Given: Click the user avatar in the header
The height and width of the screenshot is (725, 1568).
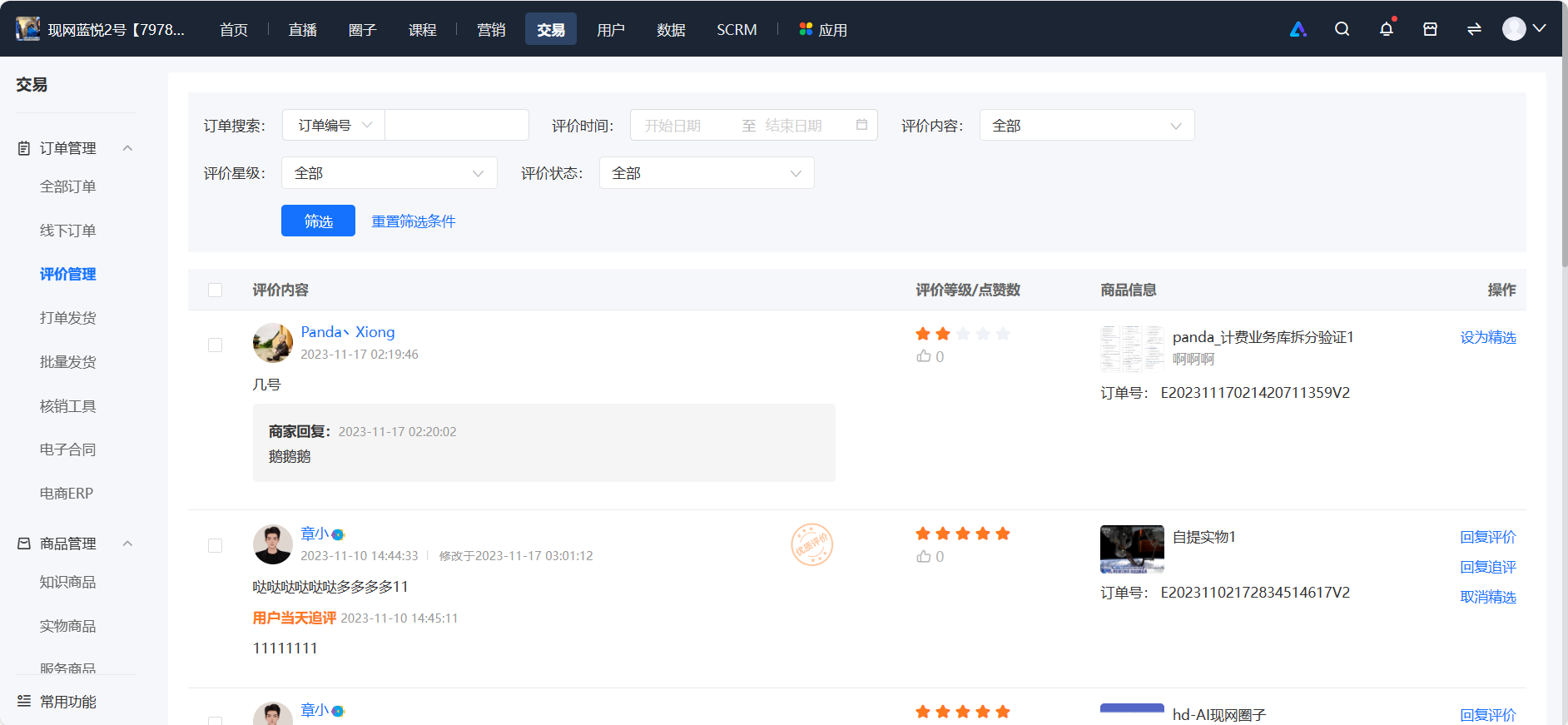Looking at the screenshot, I should [x=1514, y=29].
